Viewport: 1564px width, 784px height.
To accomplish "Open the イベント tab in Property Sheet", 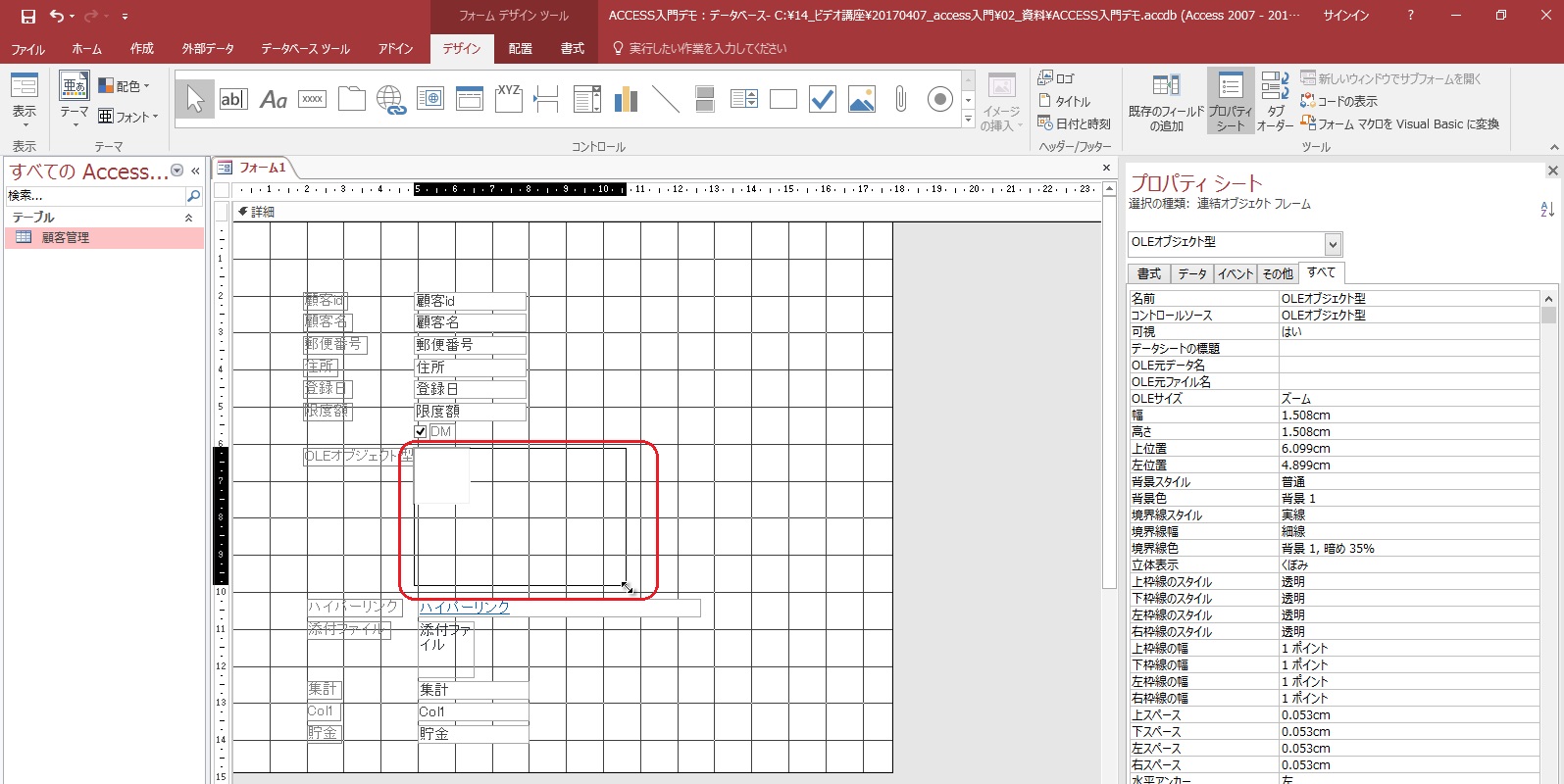I will (x=1236, y=274).
